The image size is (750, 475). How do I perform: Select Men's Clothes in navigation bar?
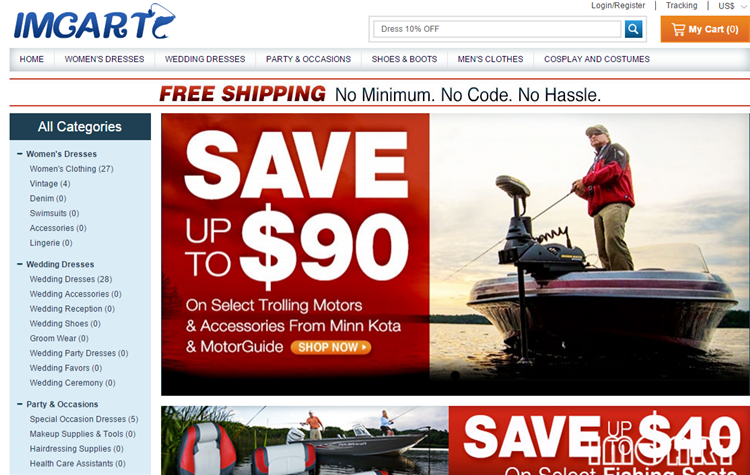490,59
